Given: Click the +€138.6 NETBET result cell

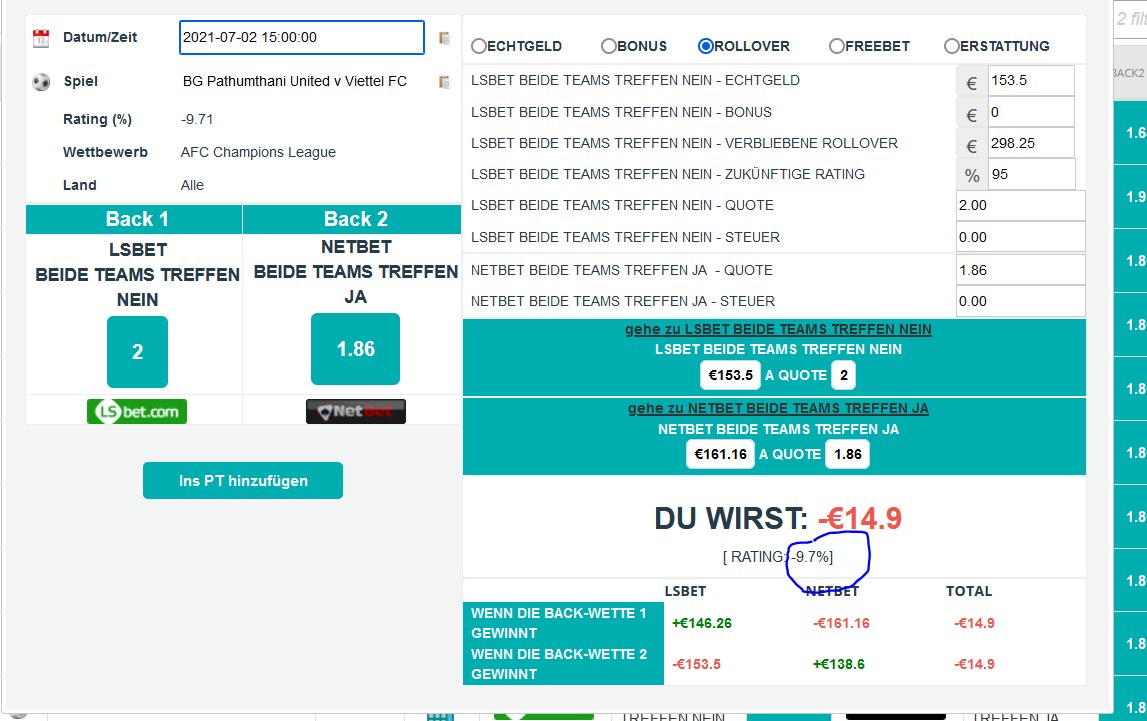Looking at the screenshot, I should [838, 664].
